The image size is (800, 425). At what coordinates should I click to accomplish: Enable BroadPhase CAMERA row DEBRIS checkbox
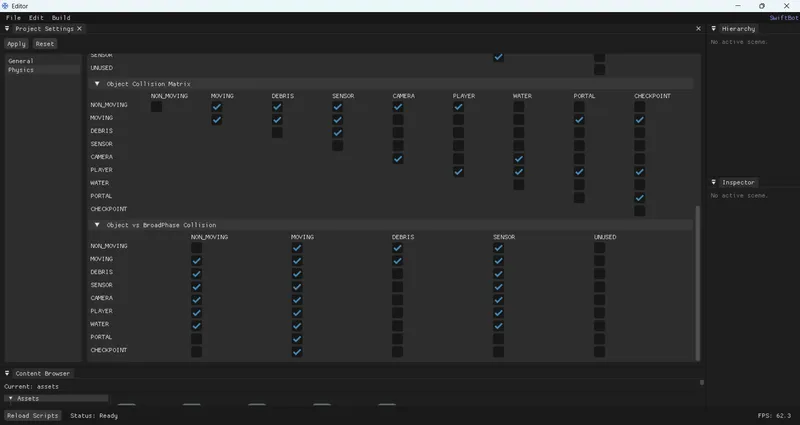coord(398,300)
